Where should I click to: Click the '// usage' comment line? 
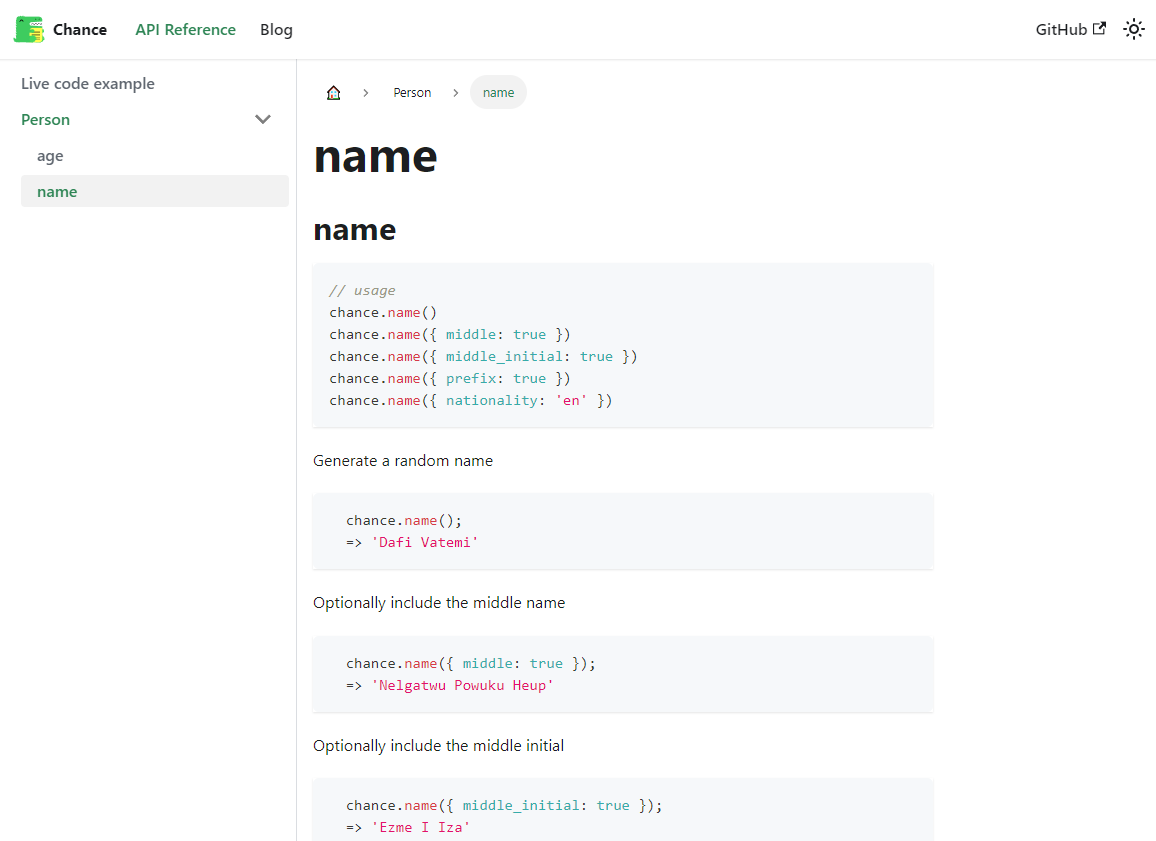tap(362, 290)
